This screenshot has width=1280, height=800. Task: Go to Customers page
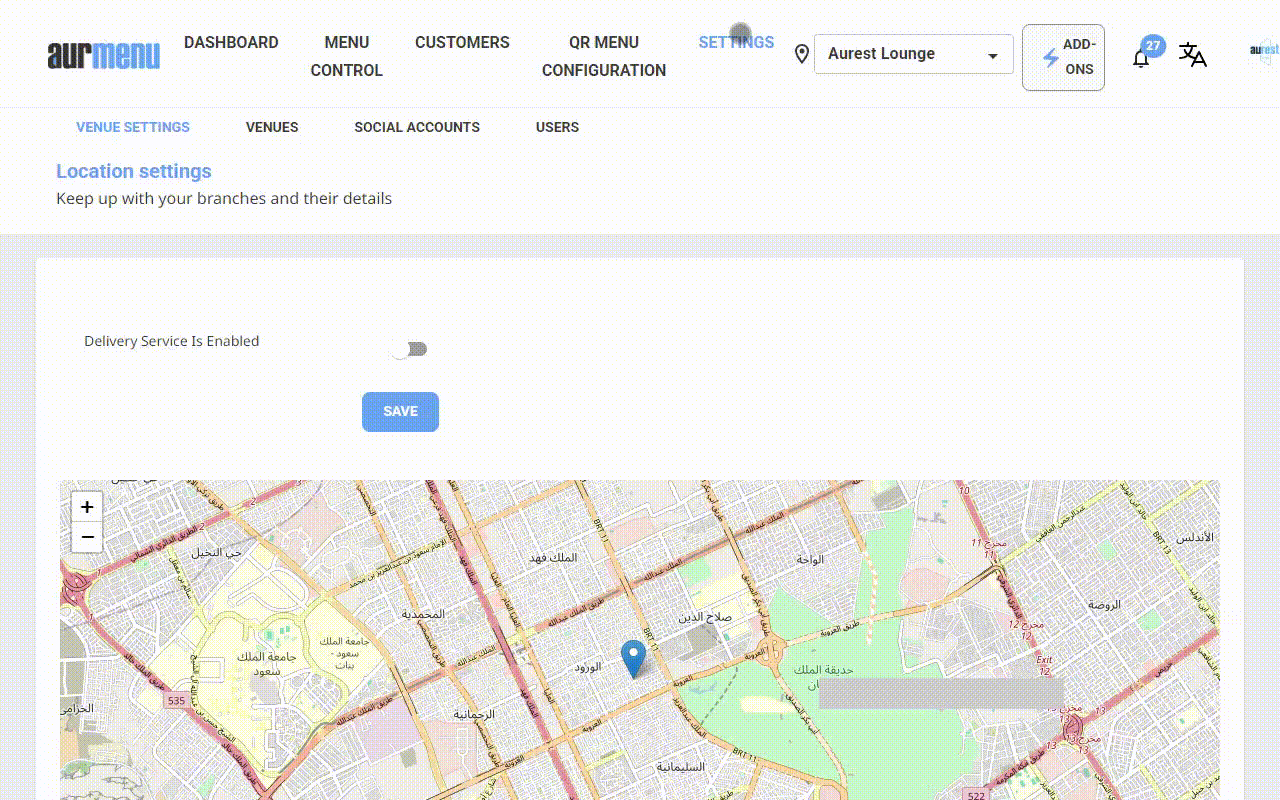(462, 42)
